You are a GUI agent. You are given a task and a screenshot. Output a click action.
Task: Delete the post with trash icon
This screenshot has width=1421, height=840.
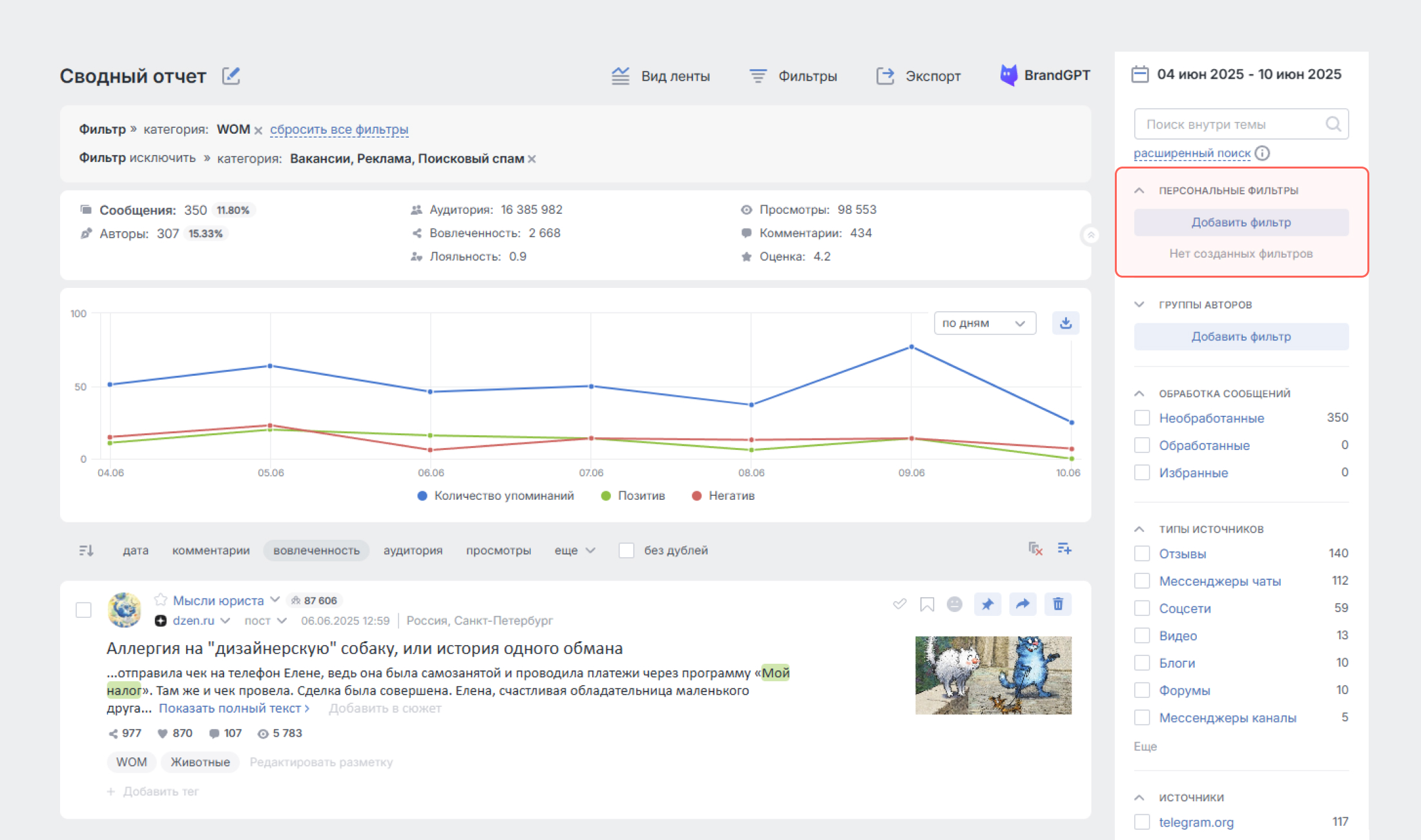[x=1058, y=604]
